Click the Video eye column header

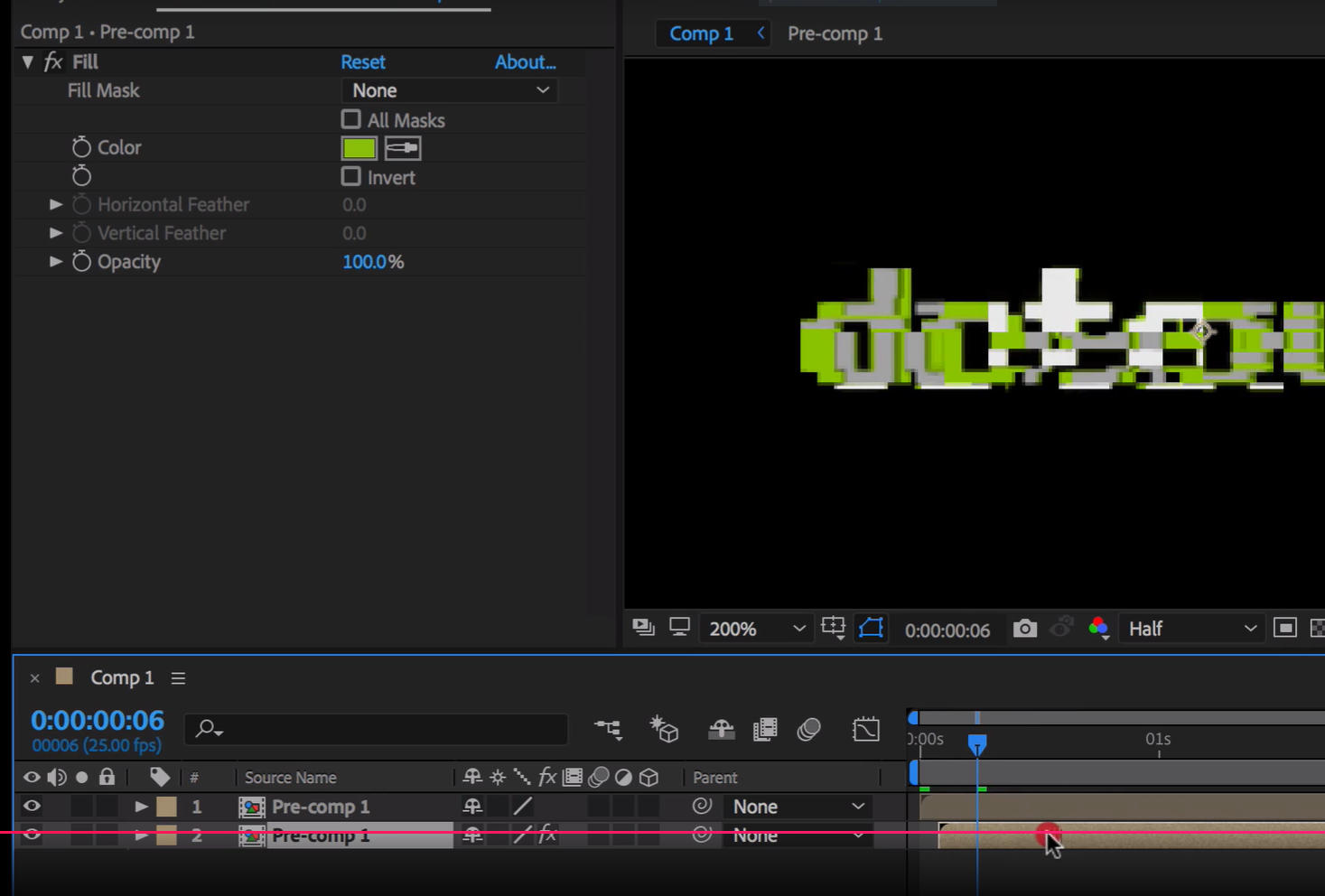tap(32, 777)
